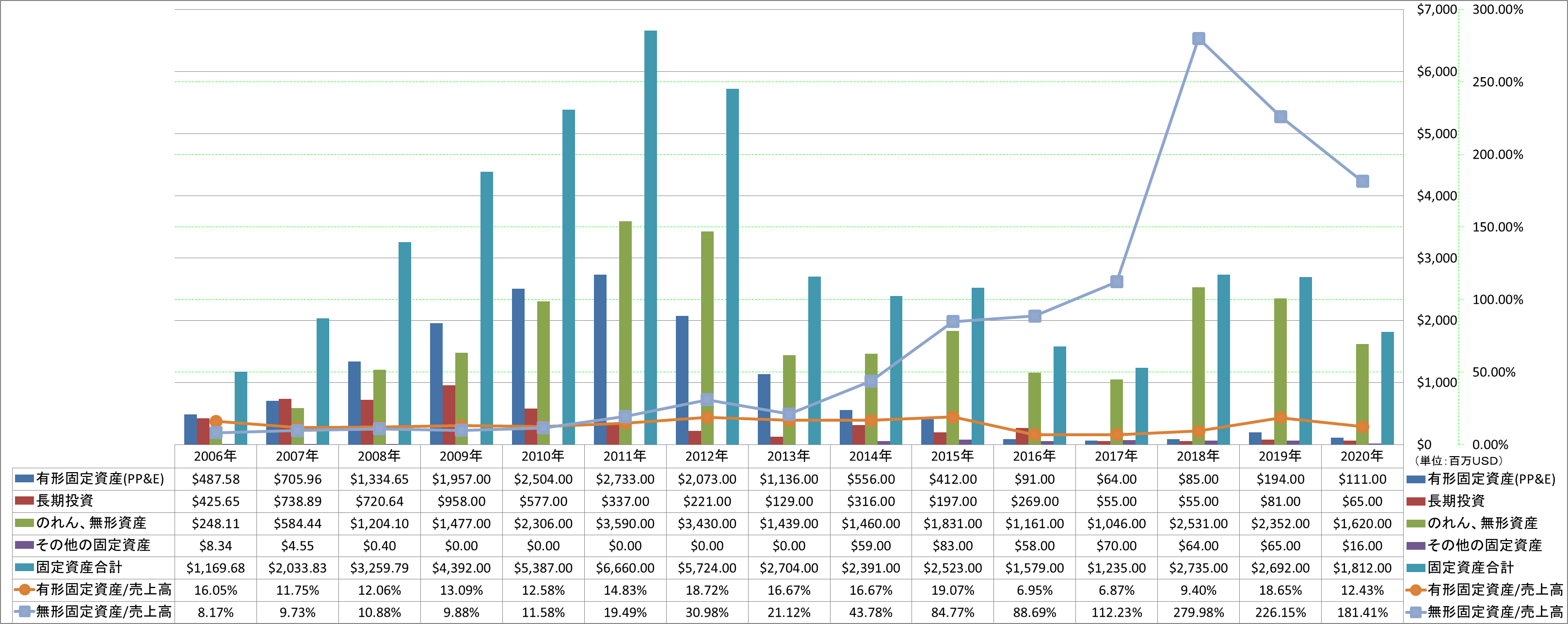Click the $1,957.00 cell
The image size is (1568, 624).
[x=462, y=479]
